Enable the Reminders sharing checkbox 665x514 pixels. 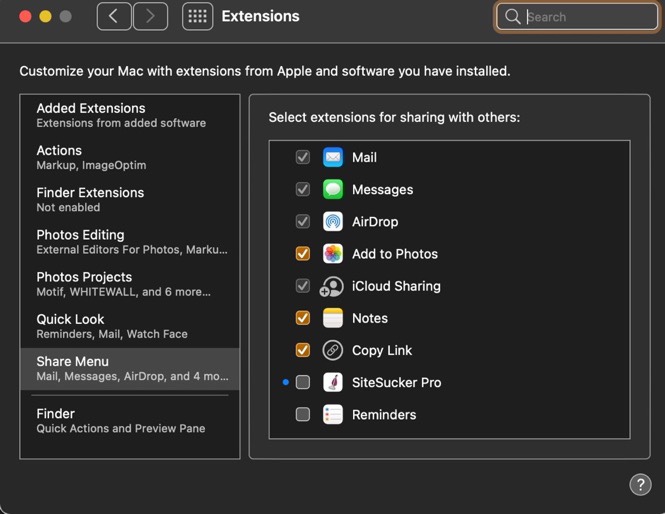tap(303, 414)
